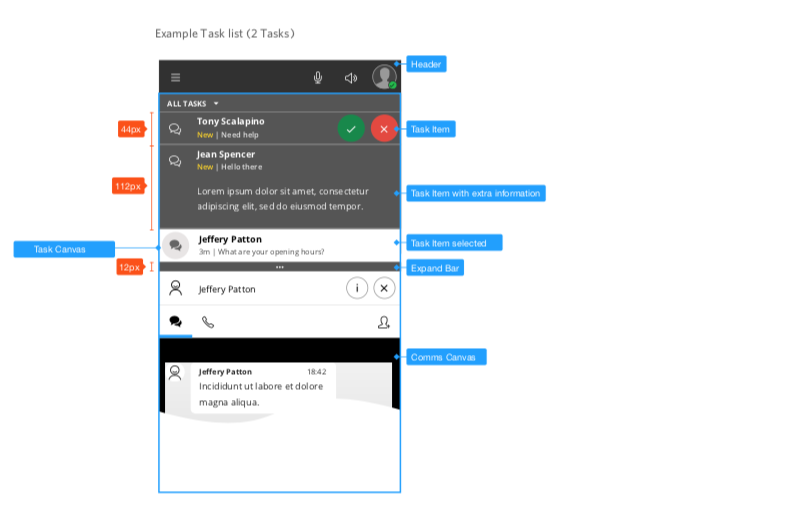Viewport: 797px width, 525px height.
Task: Open the user avatar profile menu
Action: pos(384,77)
